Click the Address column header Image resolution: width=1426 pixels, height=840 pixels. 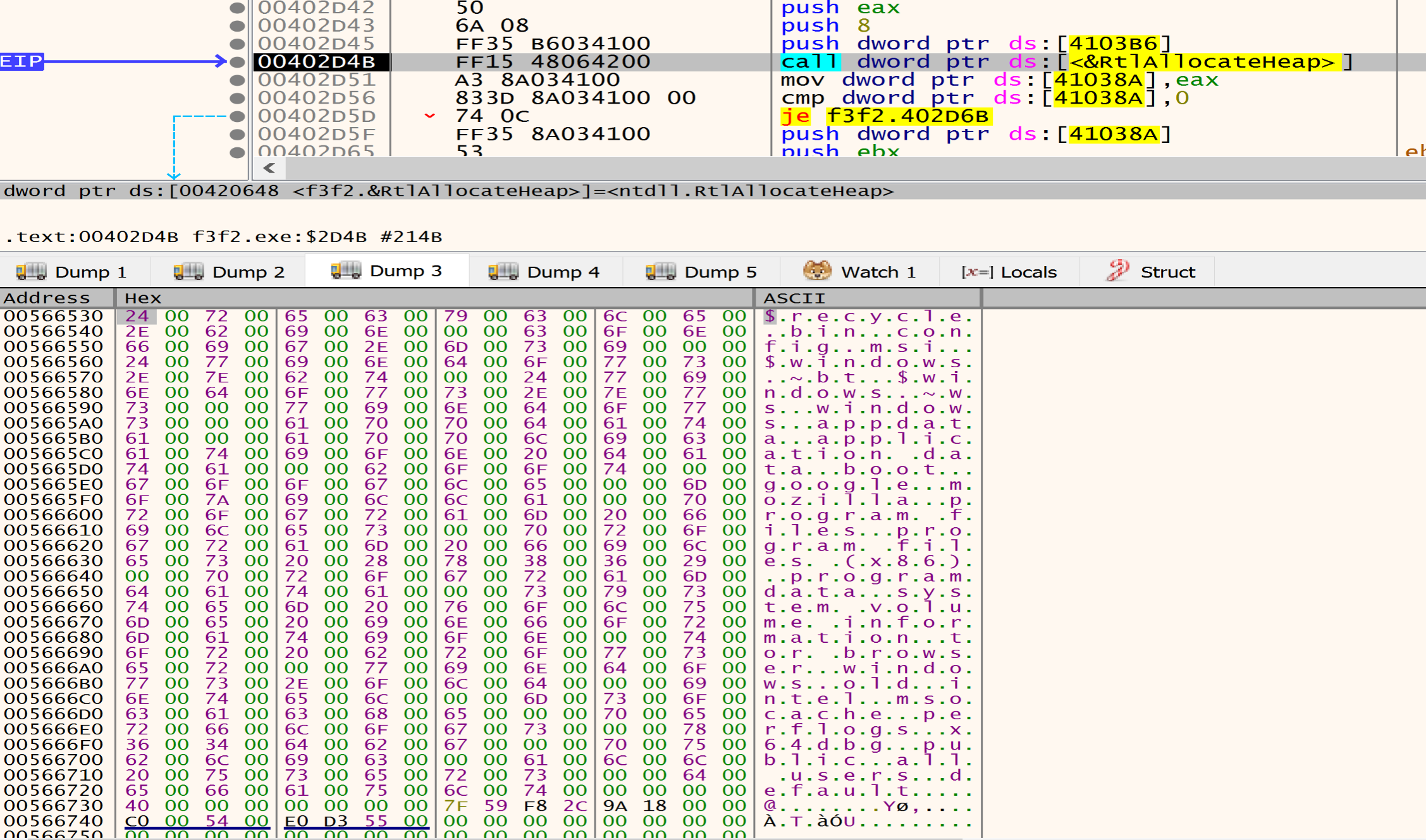coord(47,298)
